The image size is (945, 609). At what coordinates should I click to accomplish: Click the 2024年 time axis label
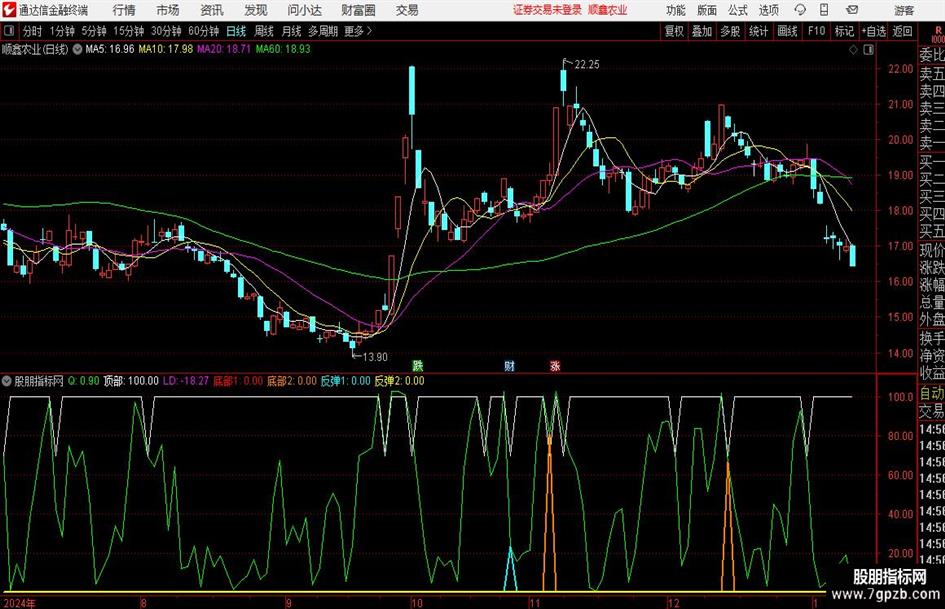(x=19, y=603)
